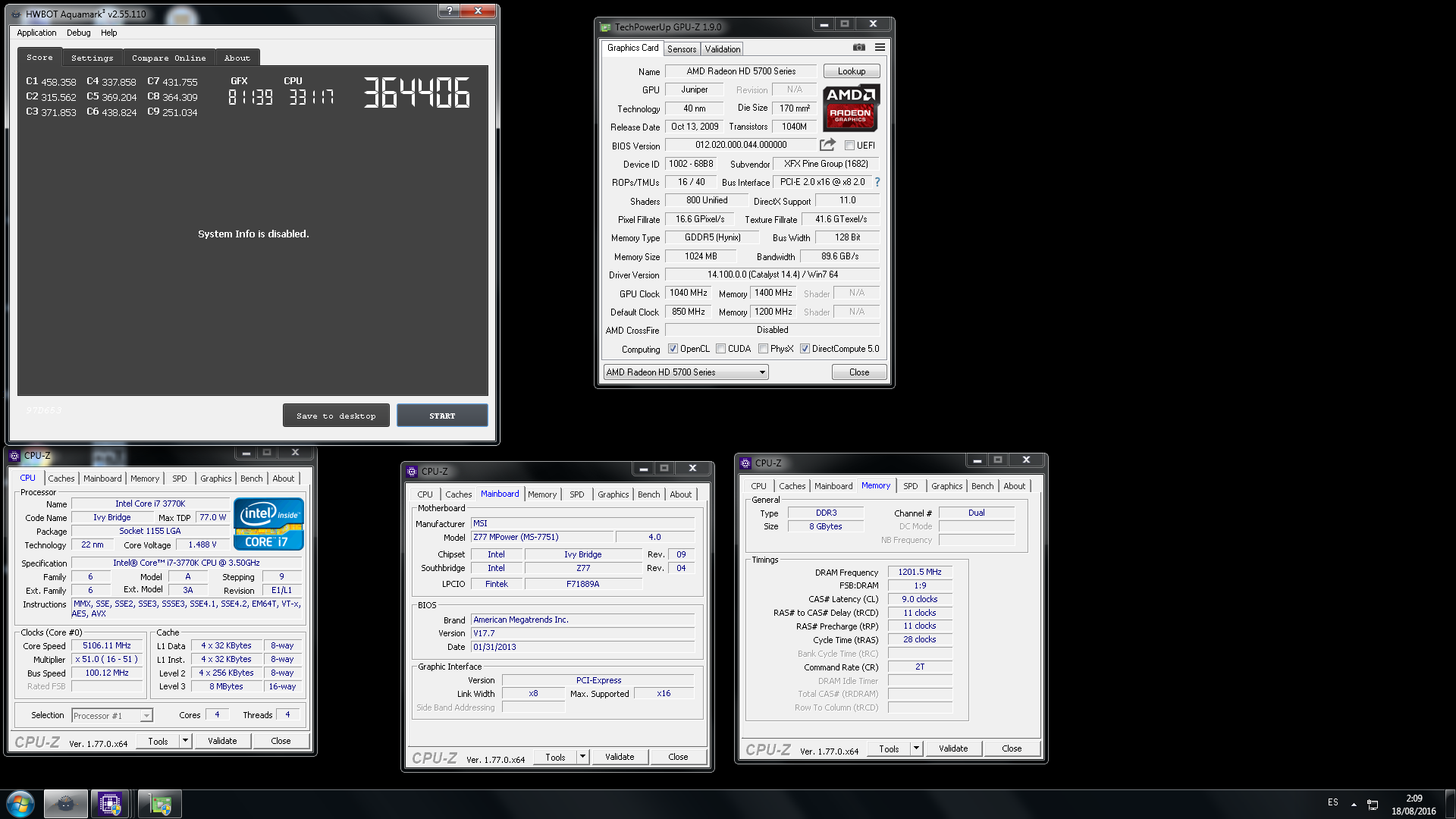Click Save to desktop button
The width and height of the screenshot is (1456, 819).
click(336, 416)
